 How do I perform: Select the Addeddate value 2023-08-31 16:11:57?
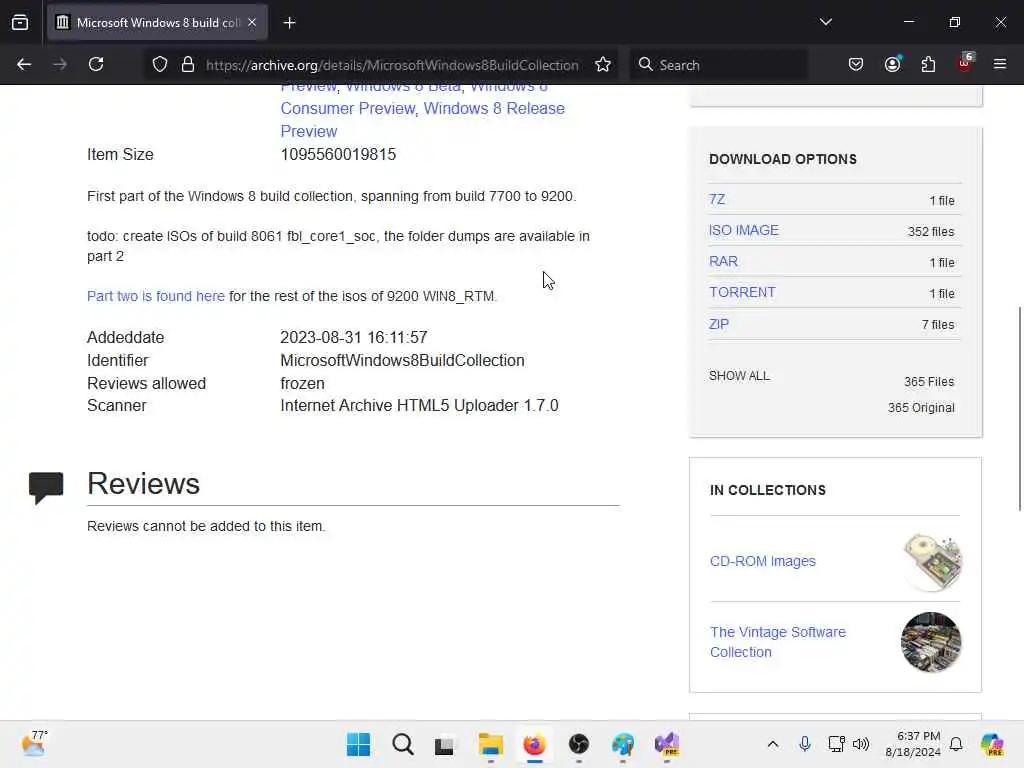tap(354, 337)
